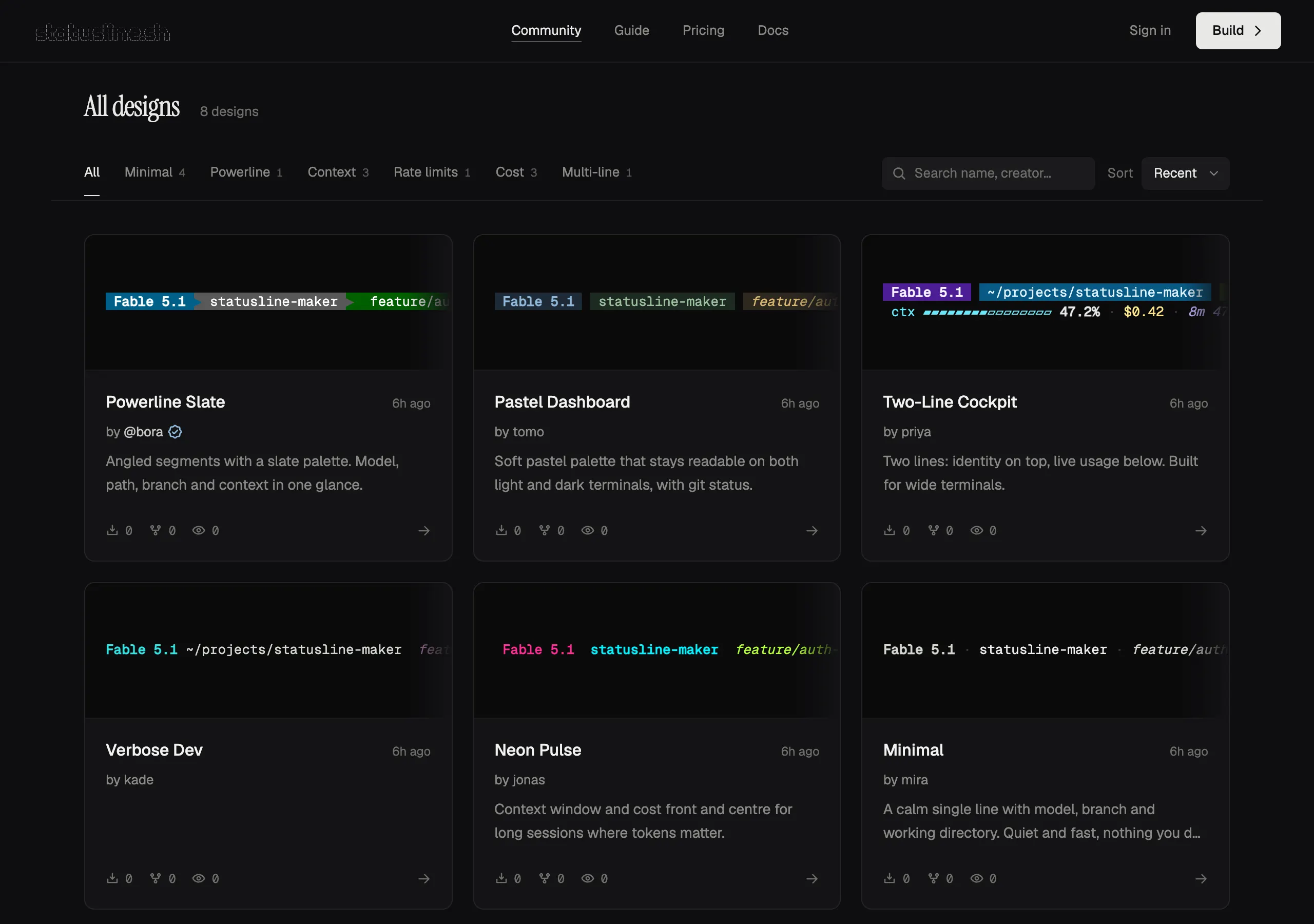
Task: Click the fork icon on the Pastel Dashboard card
Action: 544,530
